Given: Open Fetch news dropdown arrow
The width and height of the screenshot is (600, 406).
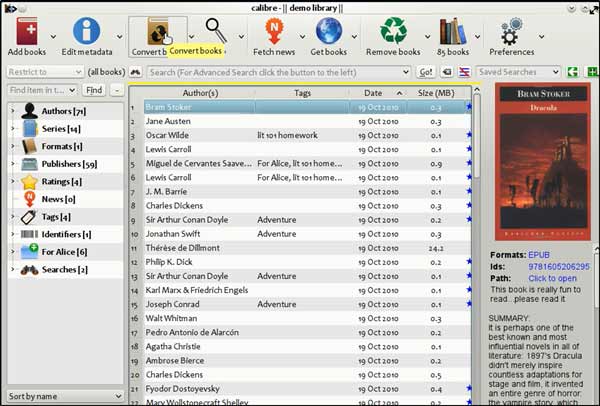Looking at the screenshot, I should [302, 37].
